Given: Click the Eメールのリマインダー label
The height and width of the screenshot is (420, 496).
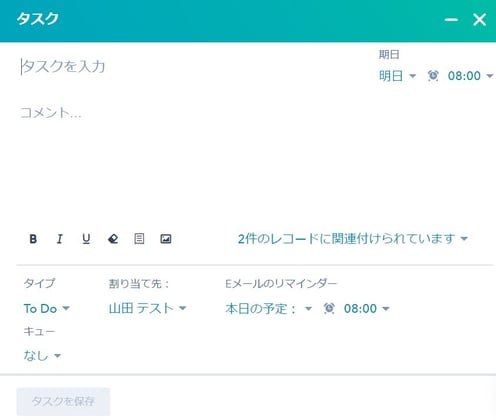Looking at the screenshot, I should point(281,284).
